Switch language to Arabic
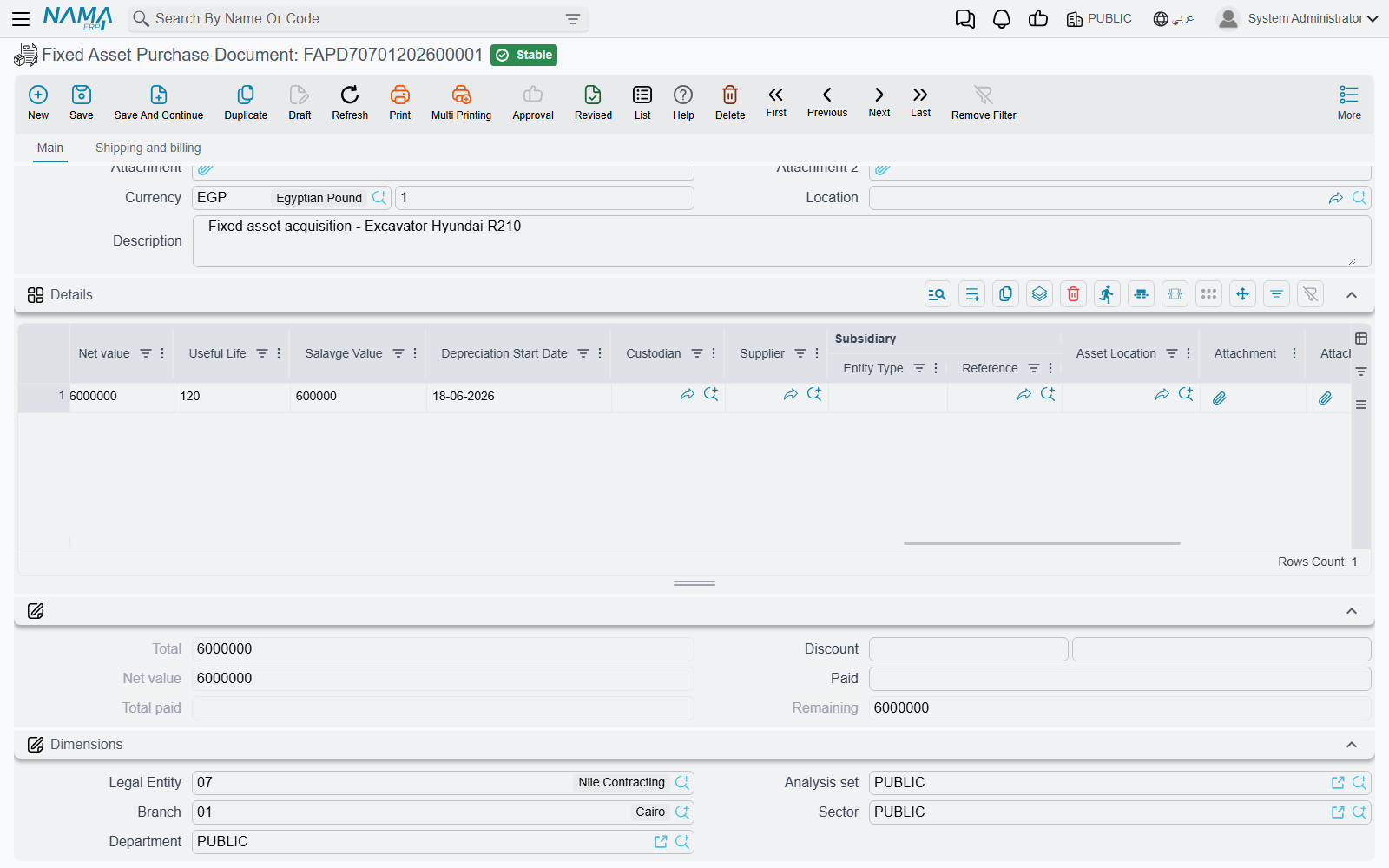 pyautogui.click(x=1174, y=18)
